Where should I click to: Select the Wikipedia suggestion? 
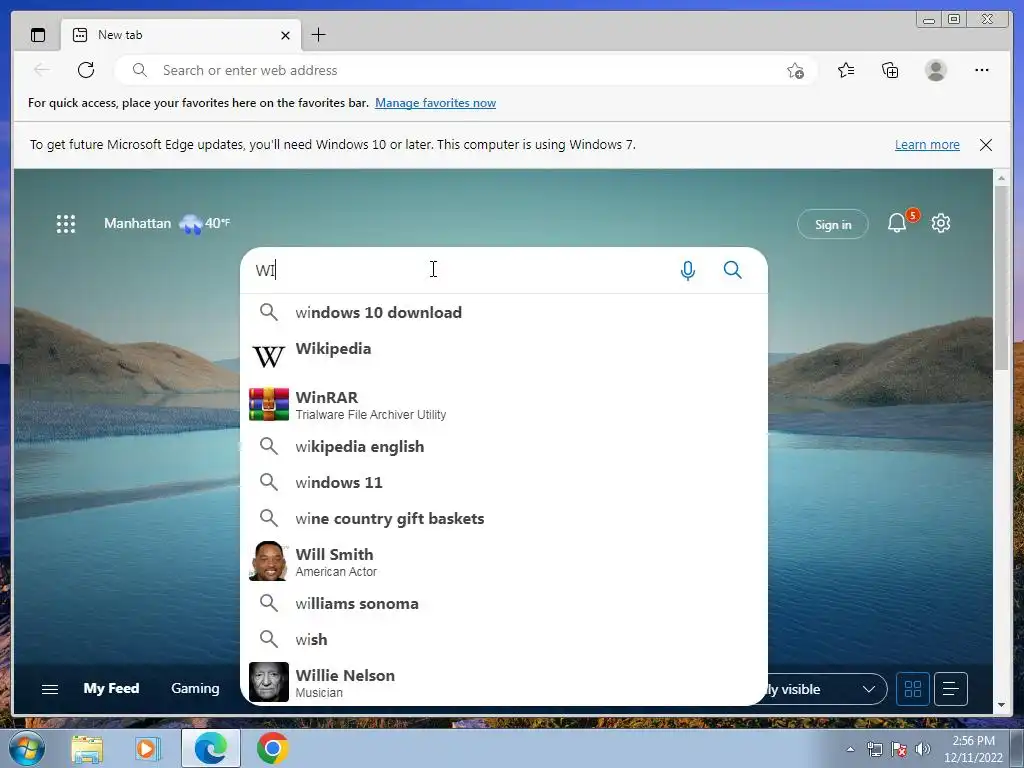(x=504, y=355)
